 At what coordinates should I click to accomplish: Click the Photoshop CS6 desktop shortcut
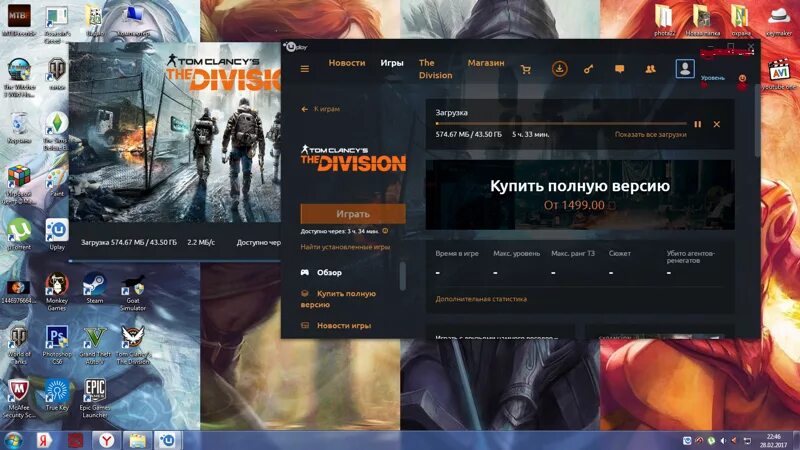click(57, 345)
